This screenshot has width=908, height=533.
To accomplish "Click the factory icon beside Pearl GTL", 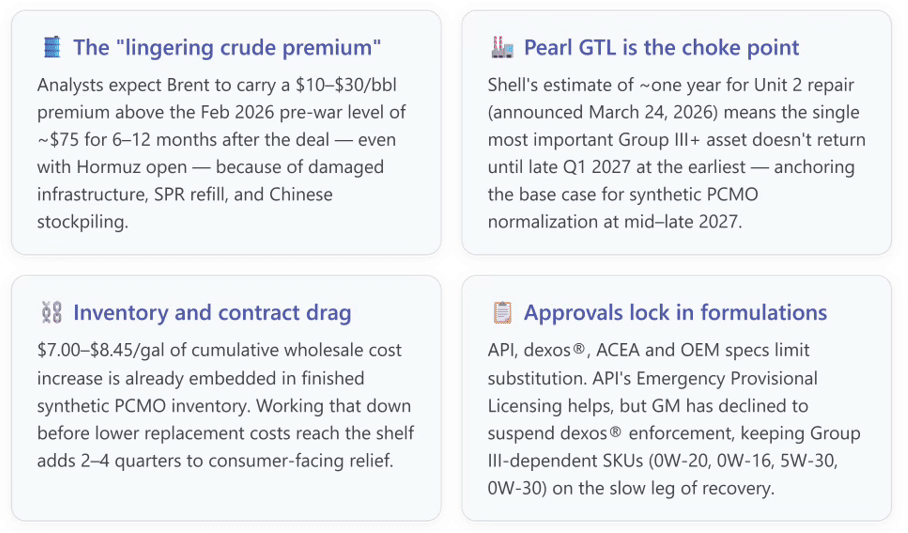I will [x=502, y=48].
